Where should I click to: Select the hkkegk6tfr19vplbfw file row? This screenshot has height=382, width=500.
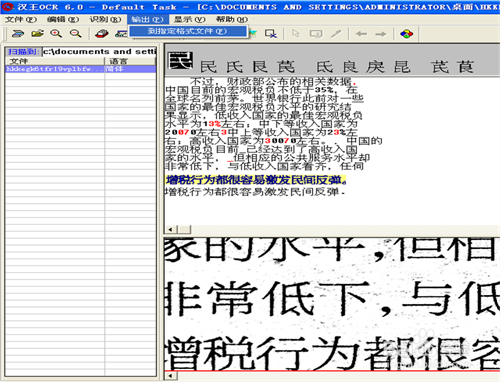pyautogui.click(x=81, y=69)
